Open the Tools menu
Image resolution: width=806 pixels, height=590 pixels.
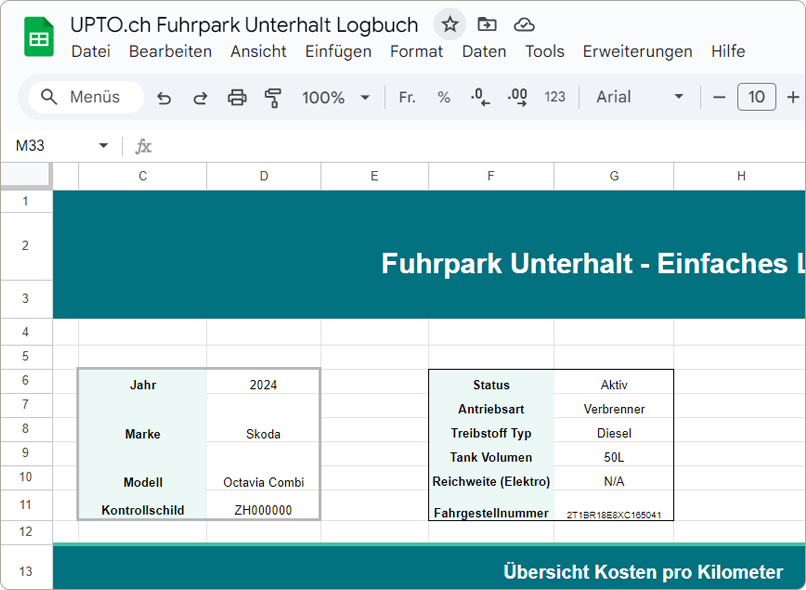(x=544, y=51)
